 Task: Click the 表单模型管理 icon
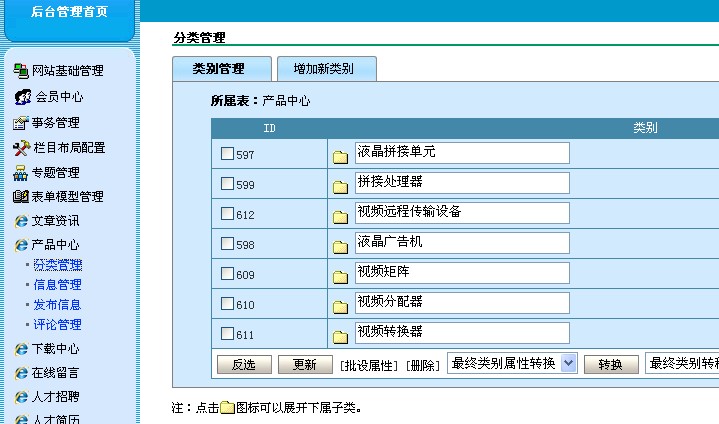(21, 197)
